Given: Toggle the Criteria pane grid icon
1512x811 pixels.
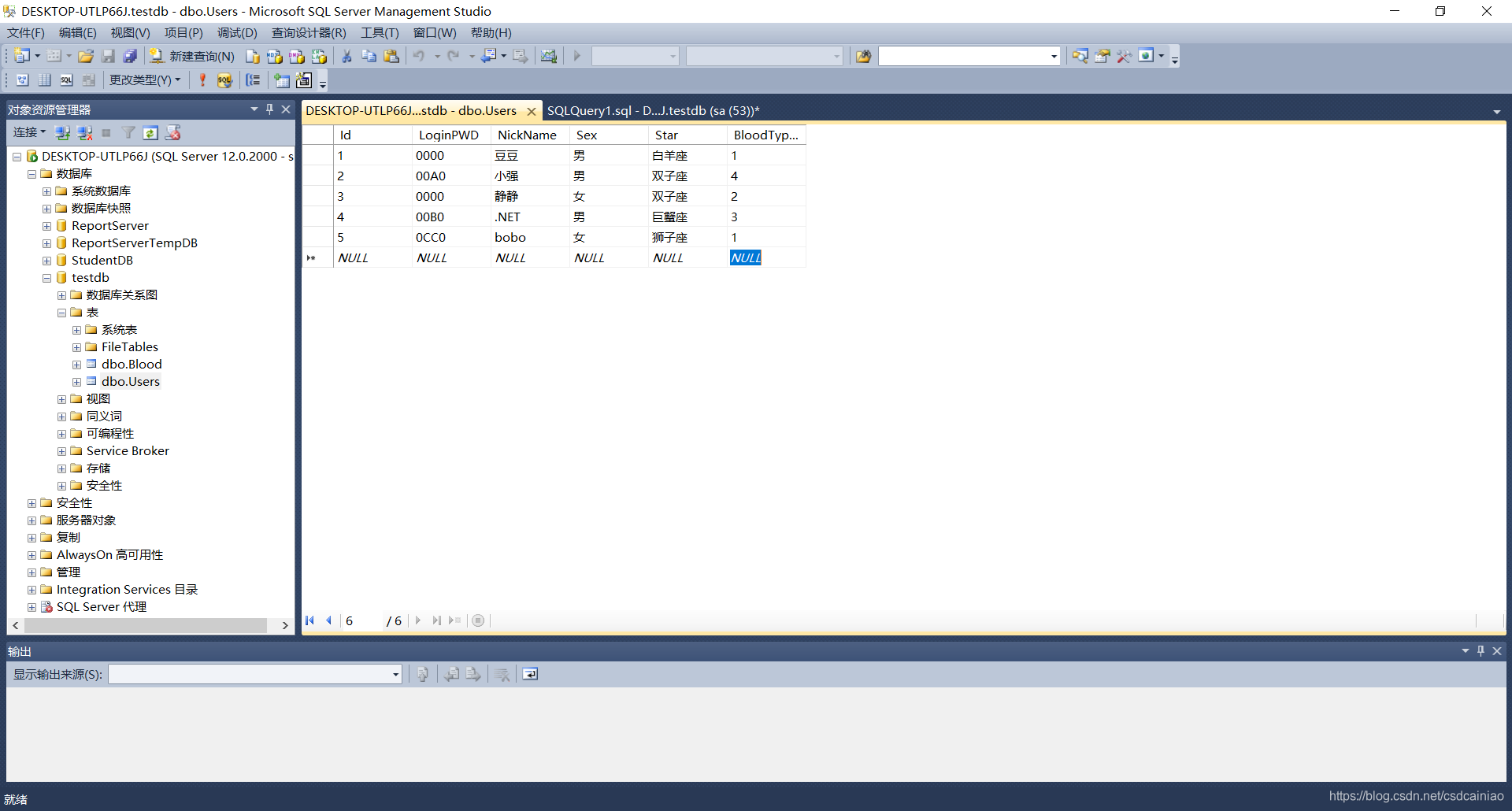Looking at the screenshot, I should coord(45,80).
